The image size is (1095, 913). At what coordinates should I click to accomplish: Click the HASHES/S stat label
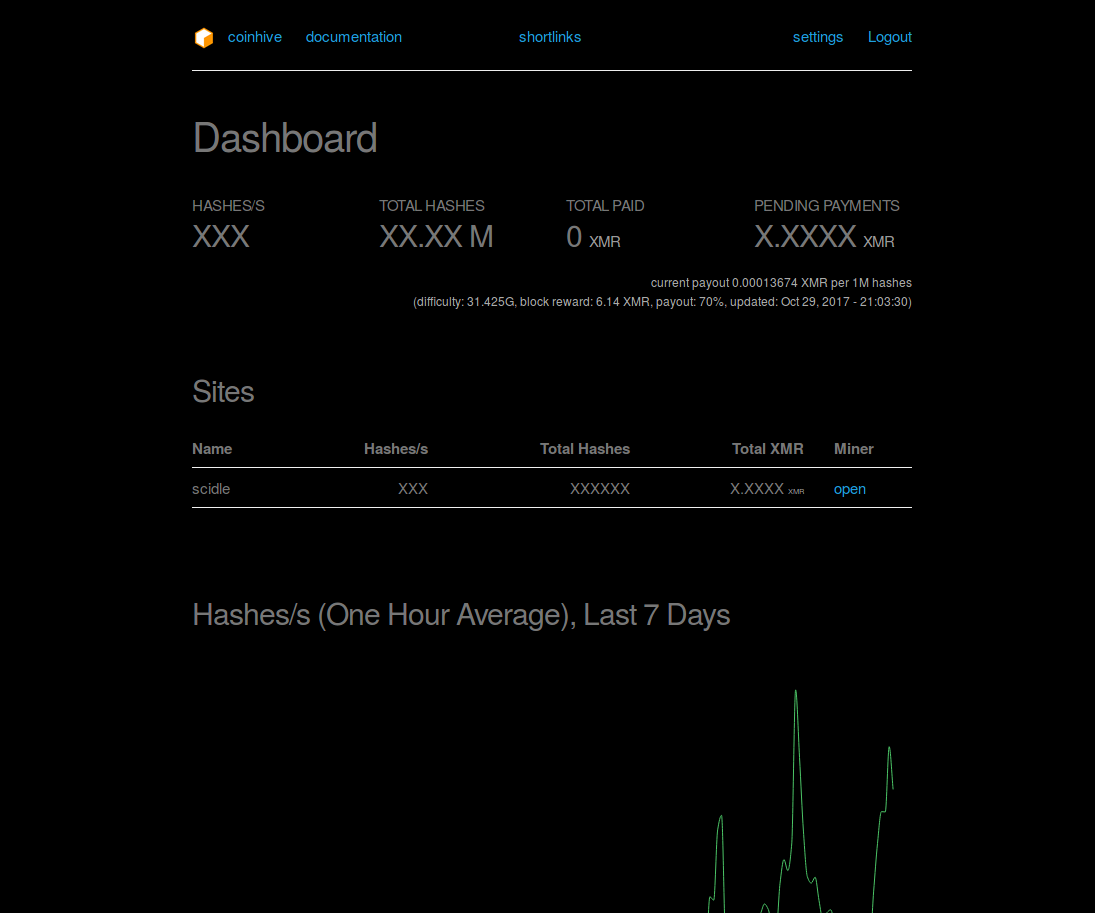(x=228, y=206)
